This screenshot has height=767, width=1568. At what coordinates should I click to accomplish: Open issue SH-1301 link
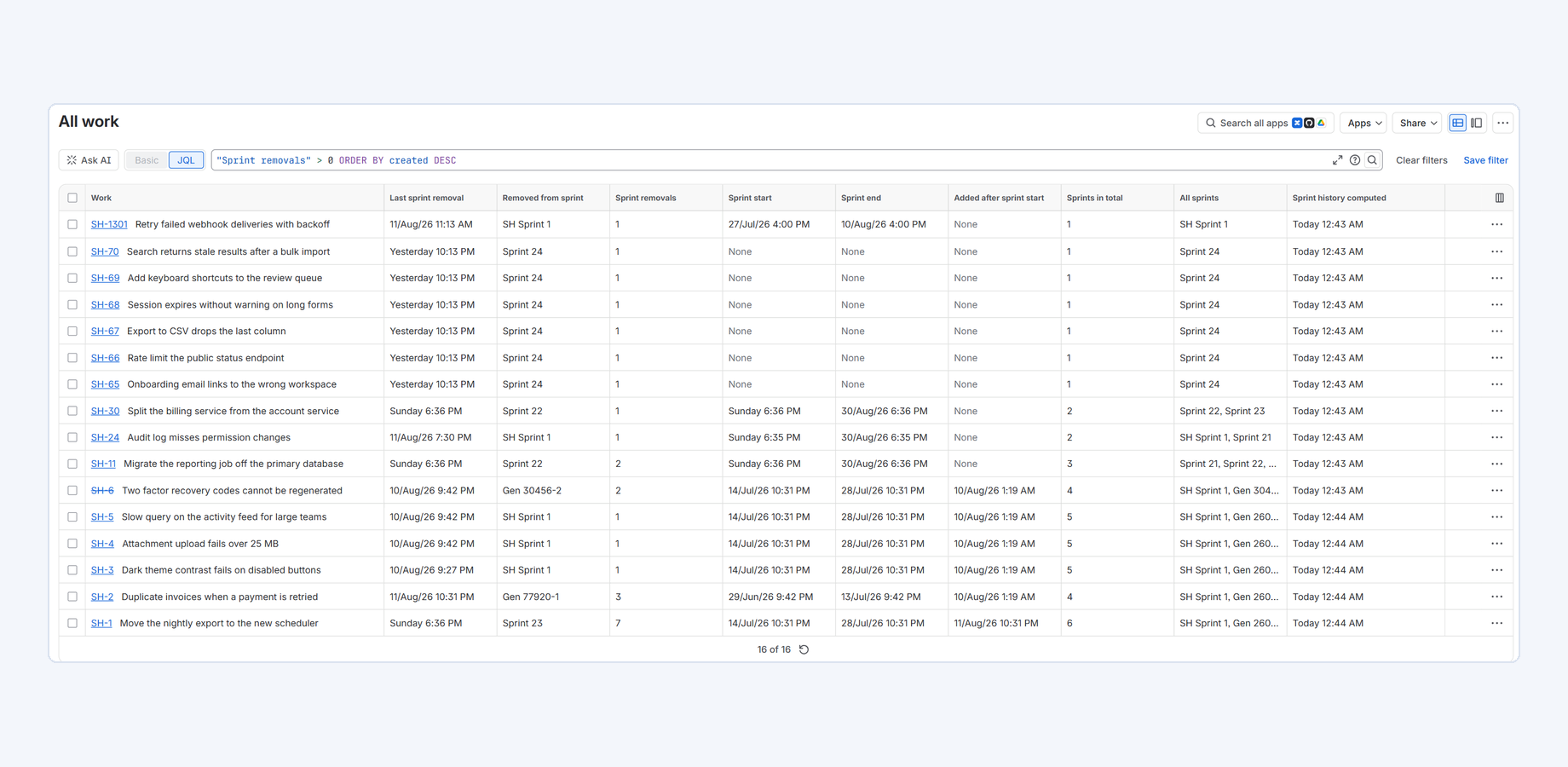109,224
